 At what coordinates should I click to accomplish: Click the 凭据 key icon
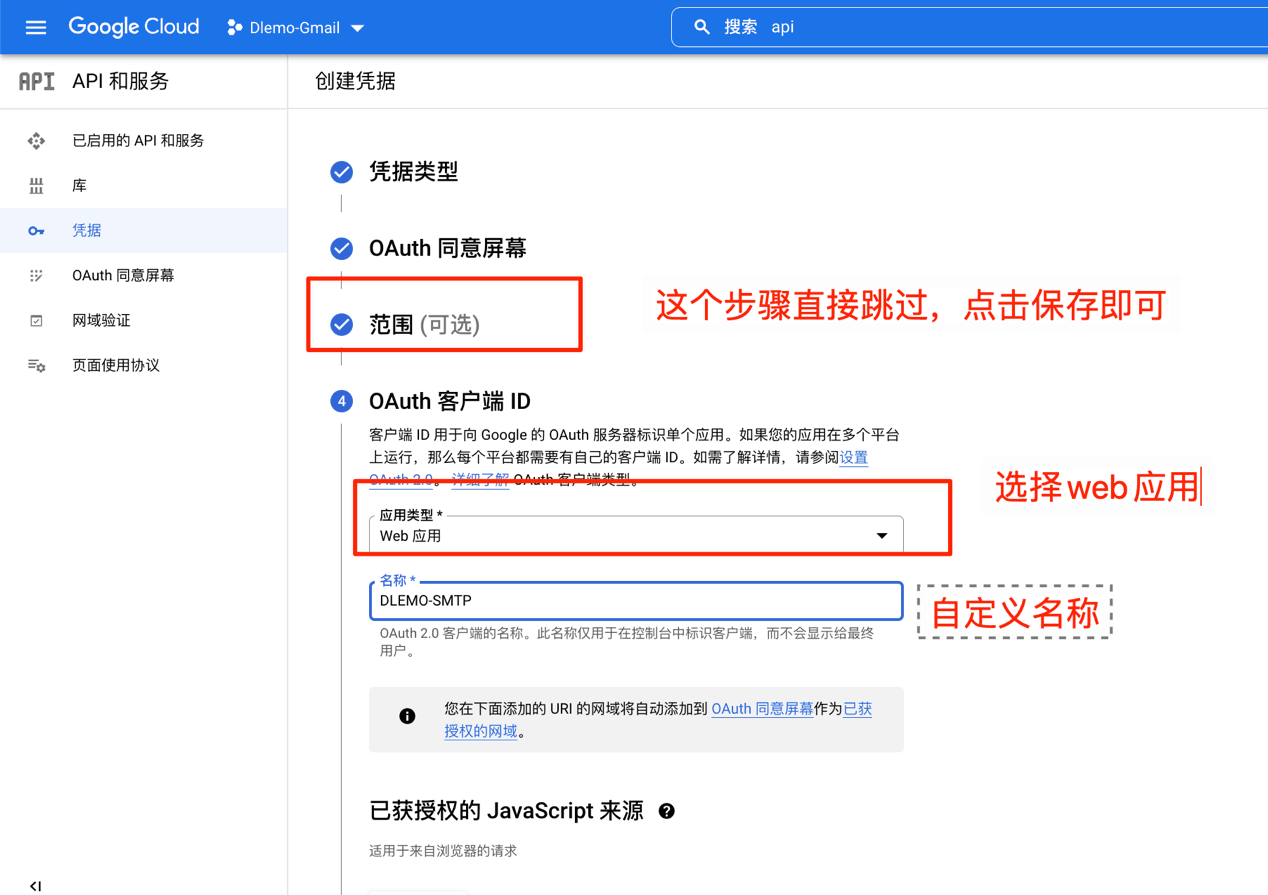click(36, 231)
